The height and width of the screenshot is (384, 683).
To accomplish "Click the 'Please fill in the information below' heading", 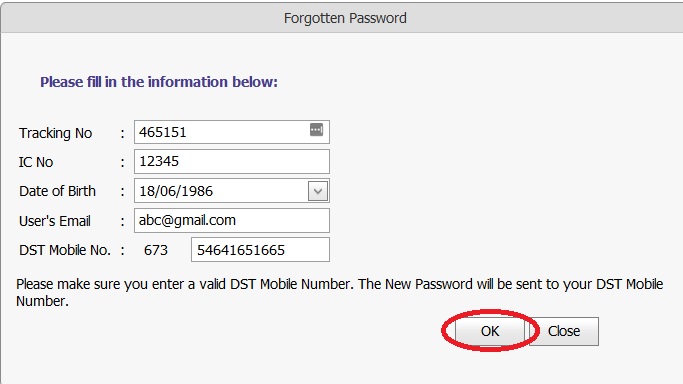I will coord(159,82).
